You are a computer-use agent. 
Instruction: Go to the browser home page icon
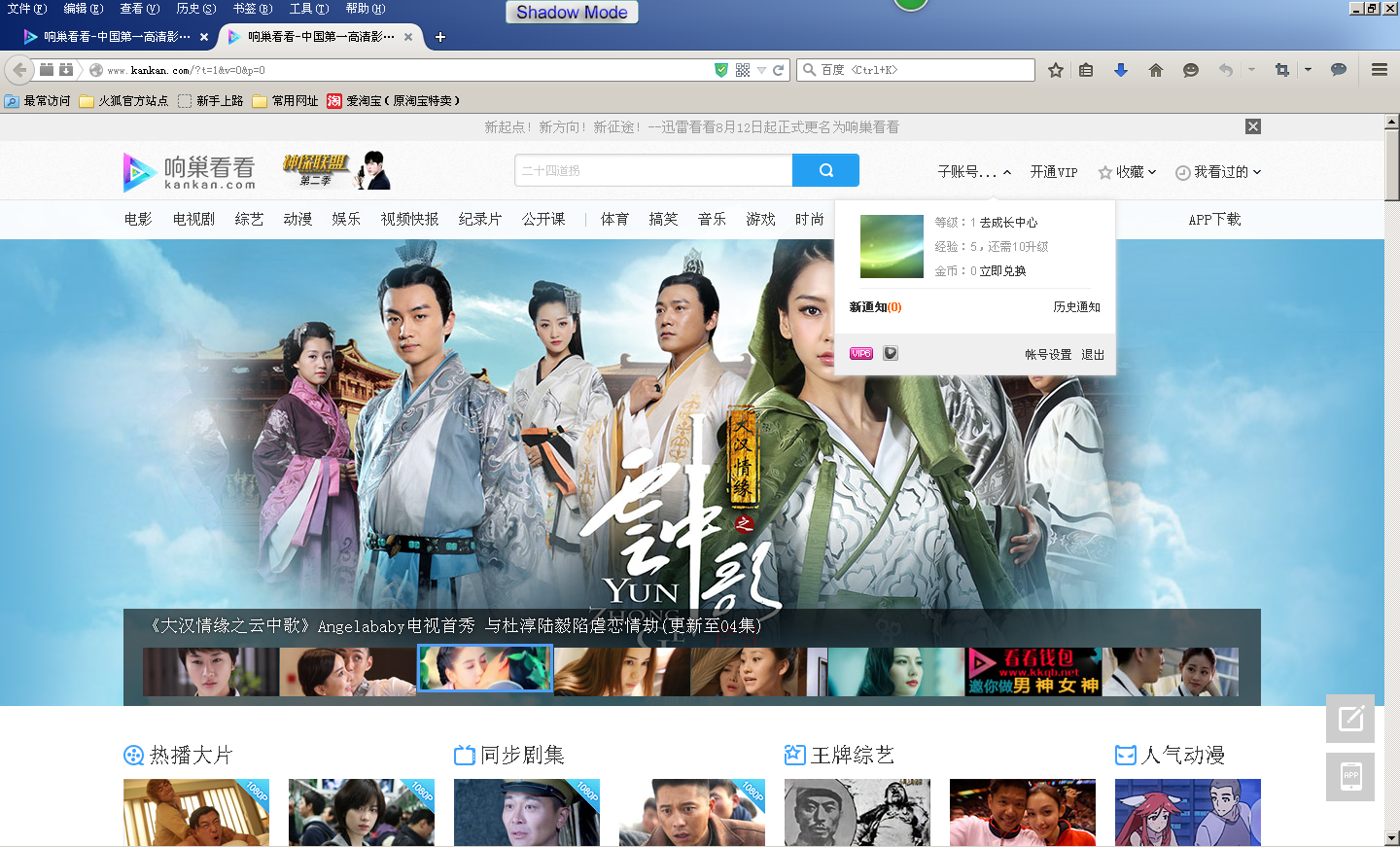1156,70
